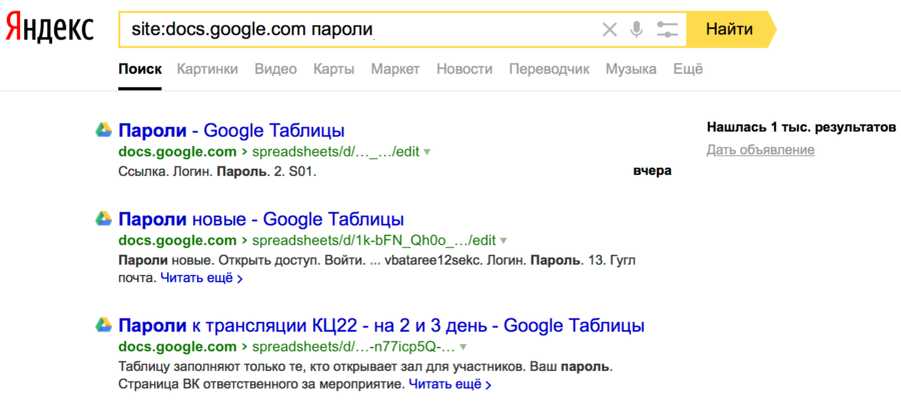Click the snippet text containing vbataree12sekc
Screen dimensions: 901x406
(x=377, y=269)
